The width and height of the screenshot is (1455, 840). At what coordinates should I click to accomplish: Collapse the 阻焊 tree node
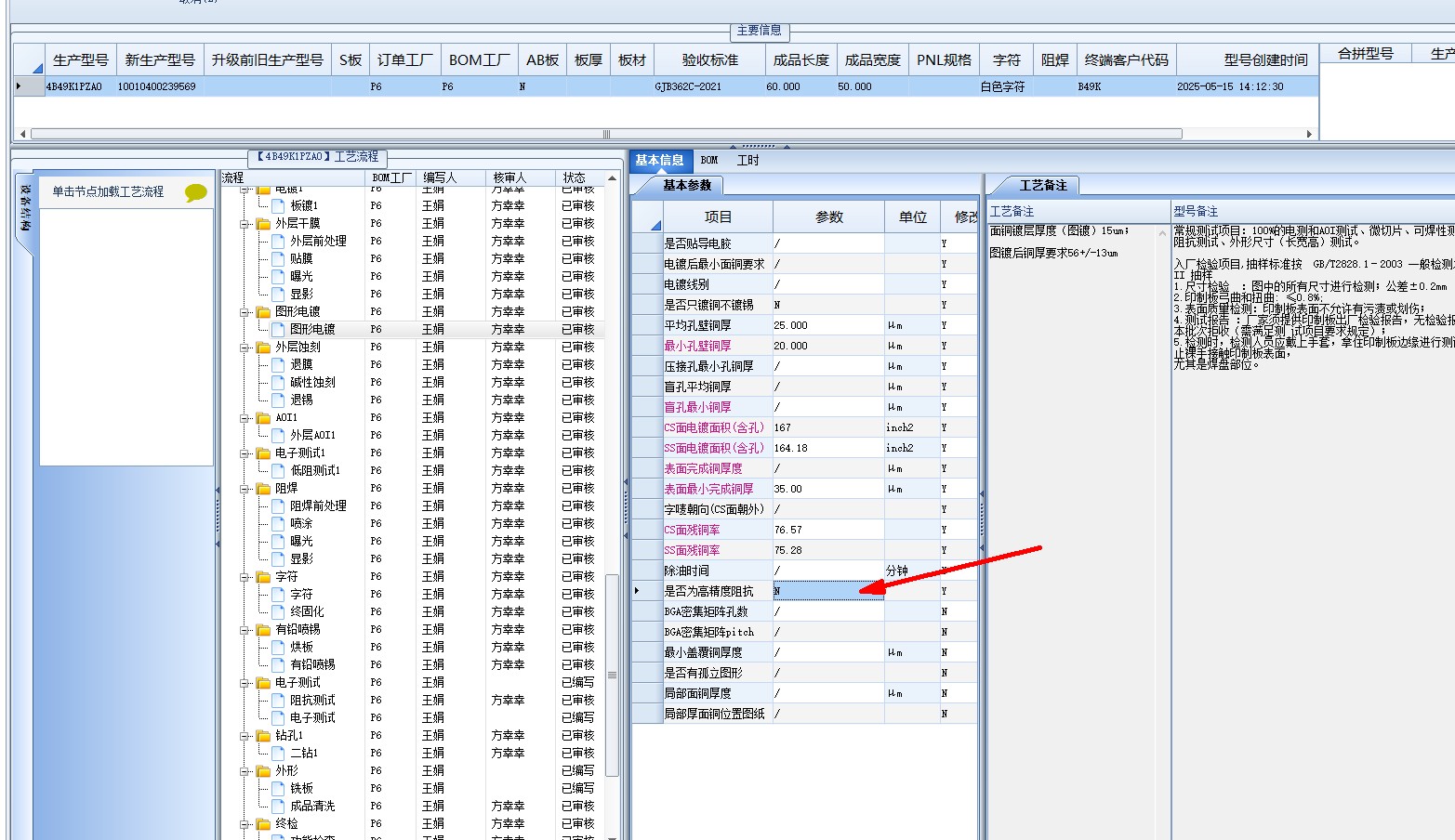245,489
